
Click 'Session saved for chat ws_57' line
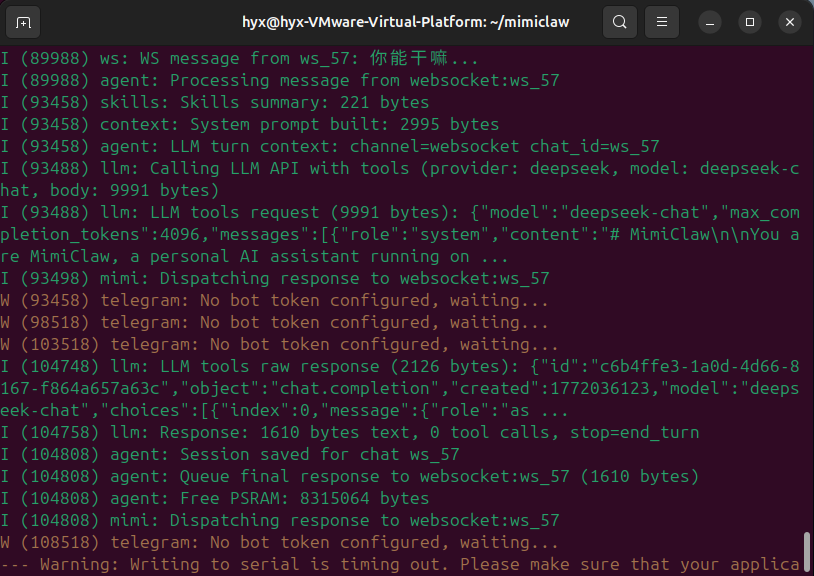[230, 454]
